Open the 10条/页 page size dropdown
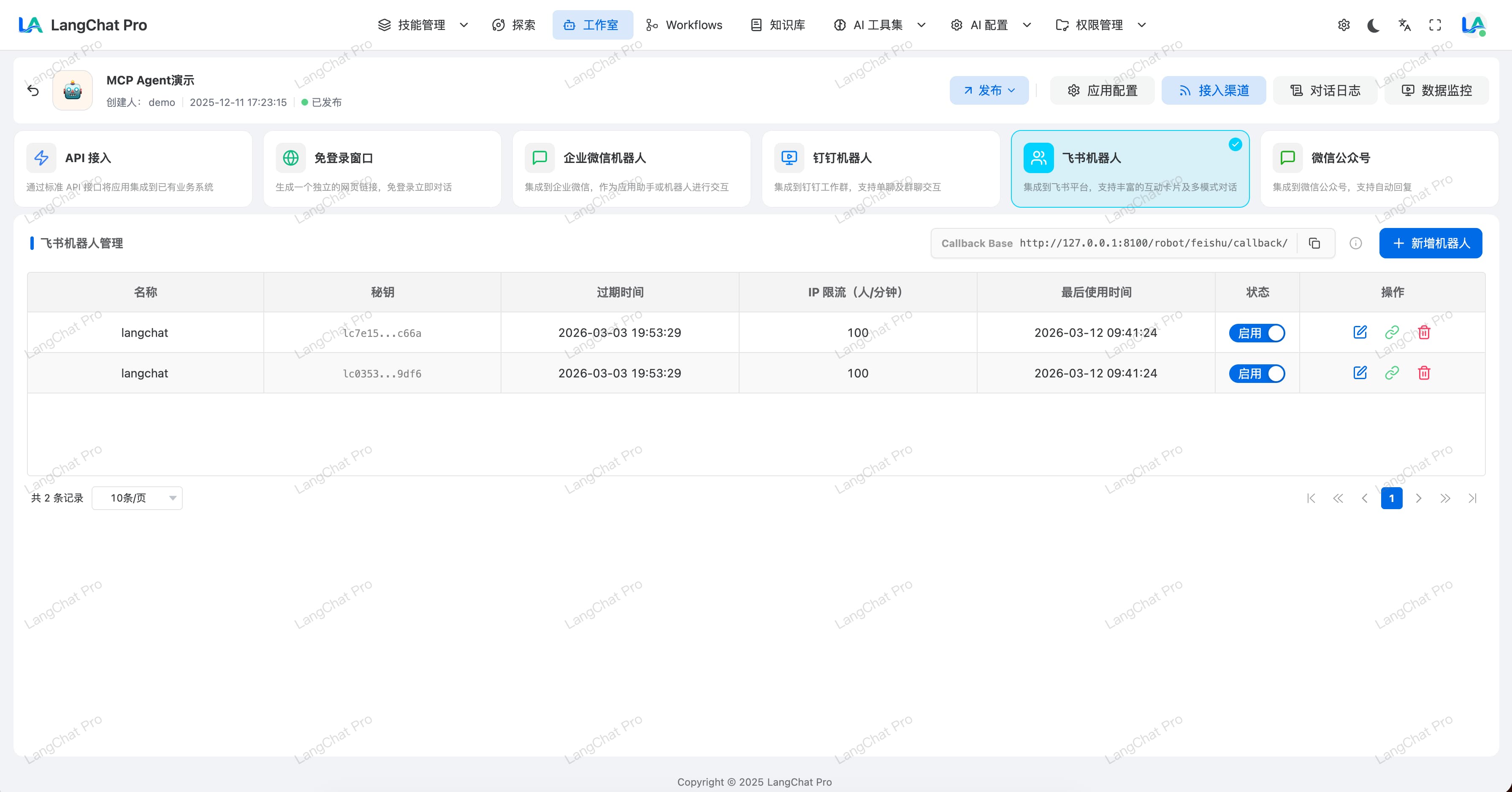Screen dimensions: 1512x792 tap(137, 498)
